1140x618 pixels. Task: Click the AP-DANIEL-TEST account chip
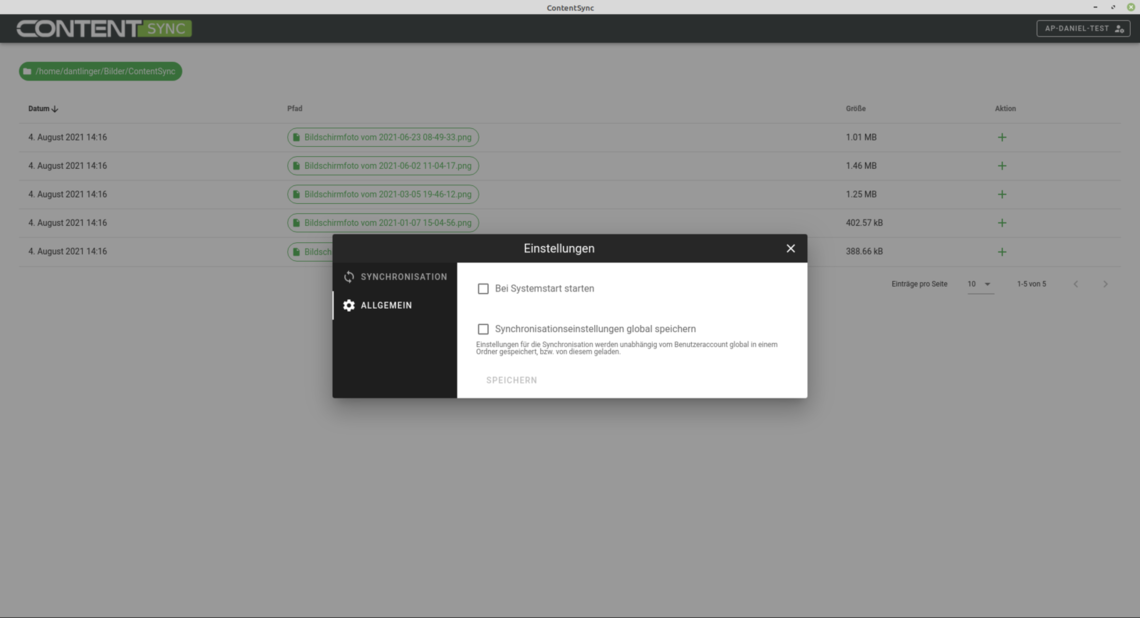1082,28
